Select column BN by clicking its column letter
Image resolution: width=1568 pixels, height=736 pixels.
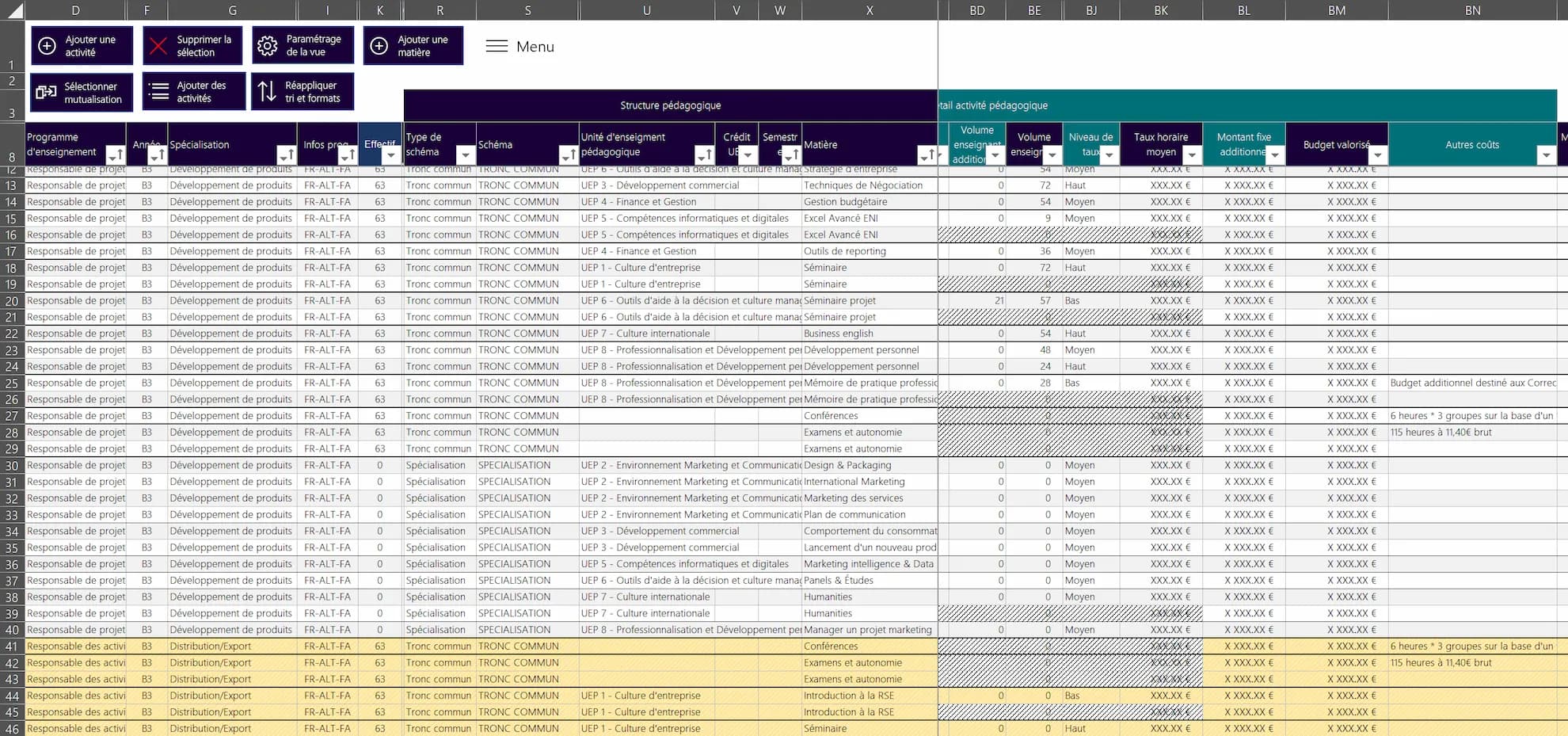click(1471, 10)
